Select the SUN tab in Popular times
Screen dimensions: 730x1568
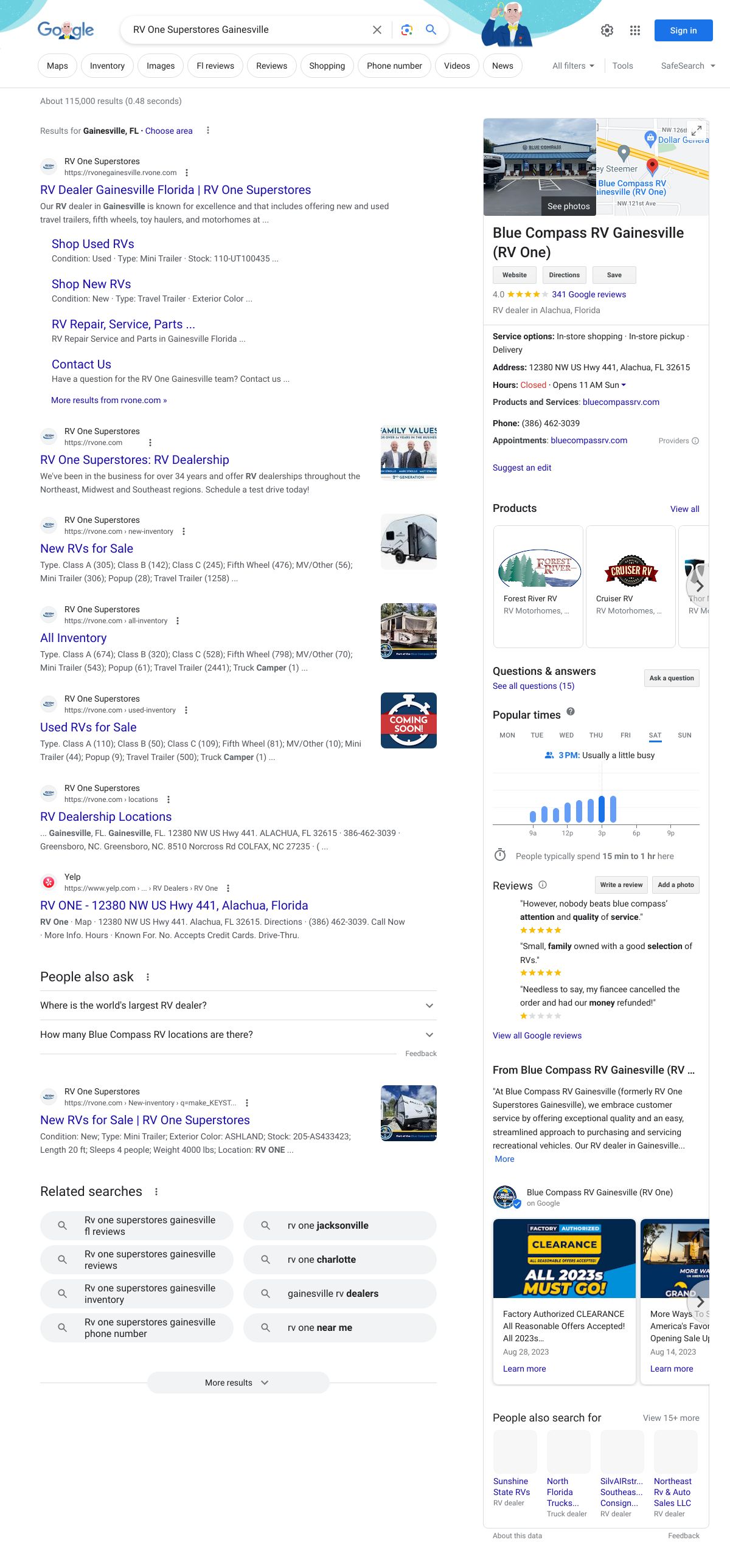click(684, 735)
